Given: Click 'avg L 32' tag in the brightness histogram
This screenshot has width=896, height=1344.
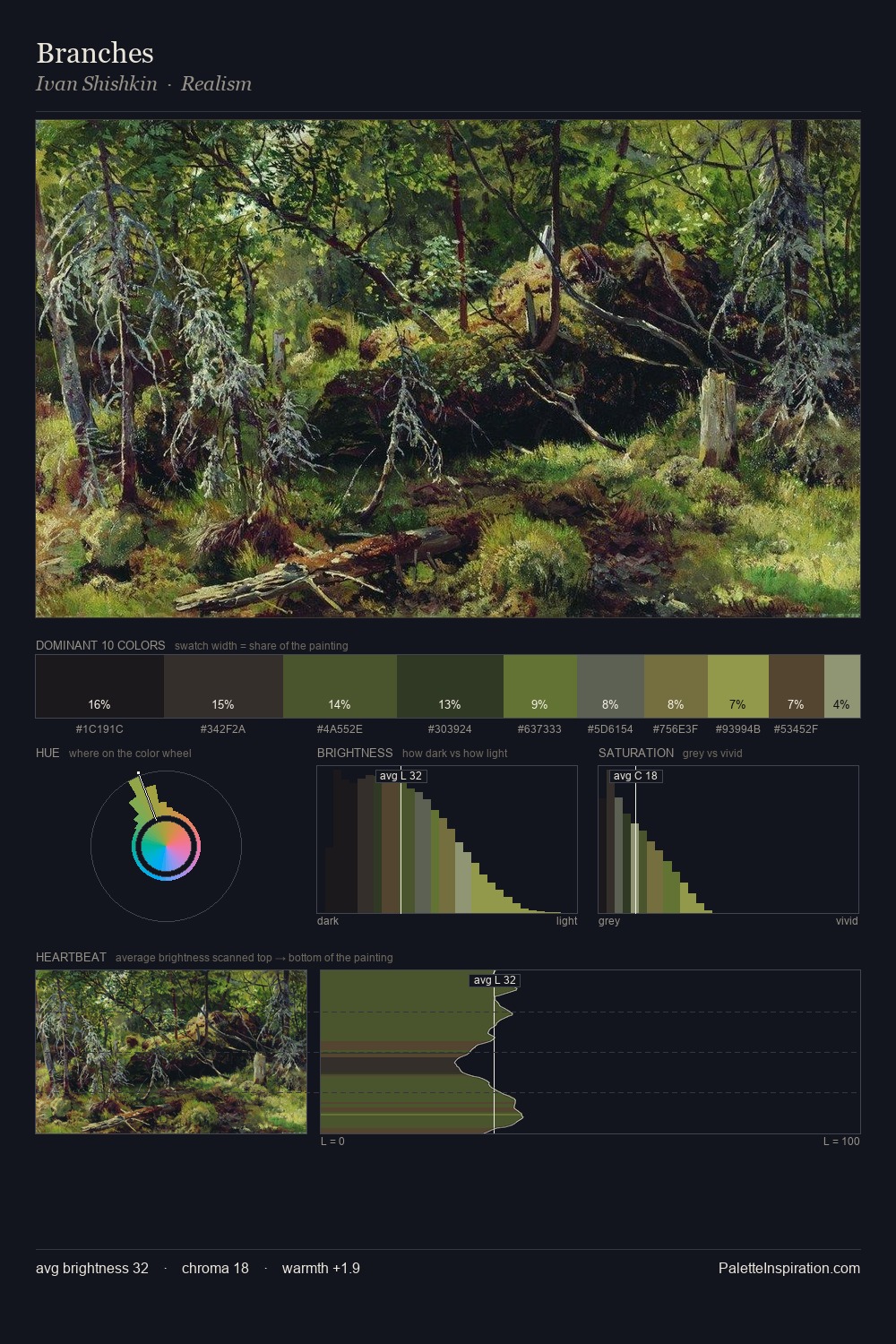Looking at the screenshot, I should 401,776.
